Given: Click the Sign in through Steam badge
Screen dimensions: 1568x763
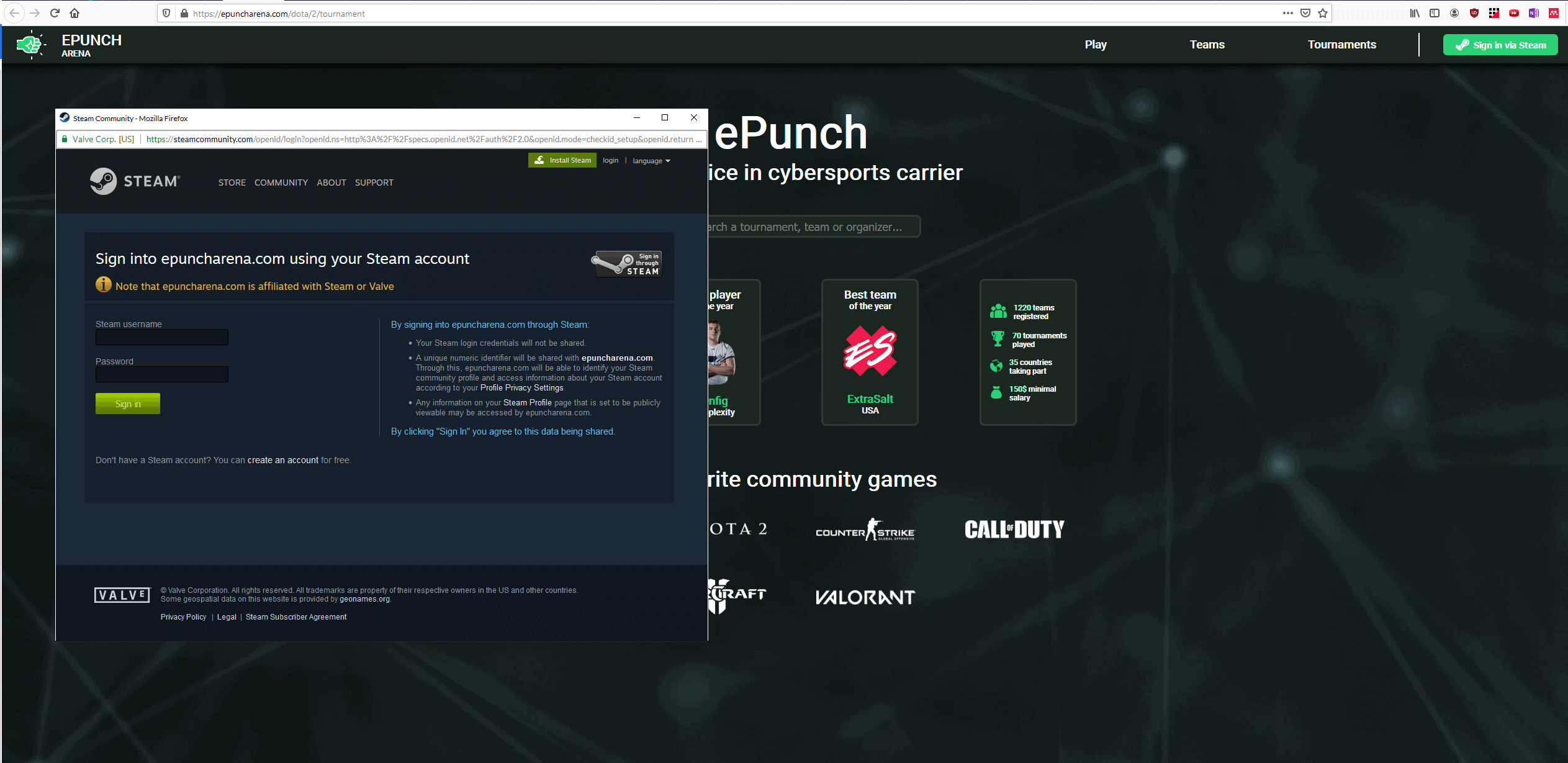Looking at the screenshot, I should pos(626,264).
